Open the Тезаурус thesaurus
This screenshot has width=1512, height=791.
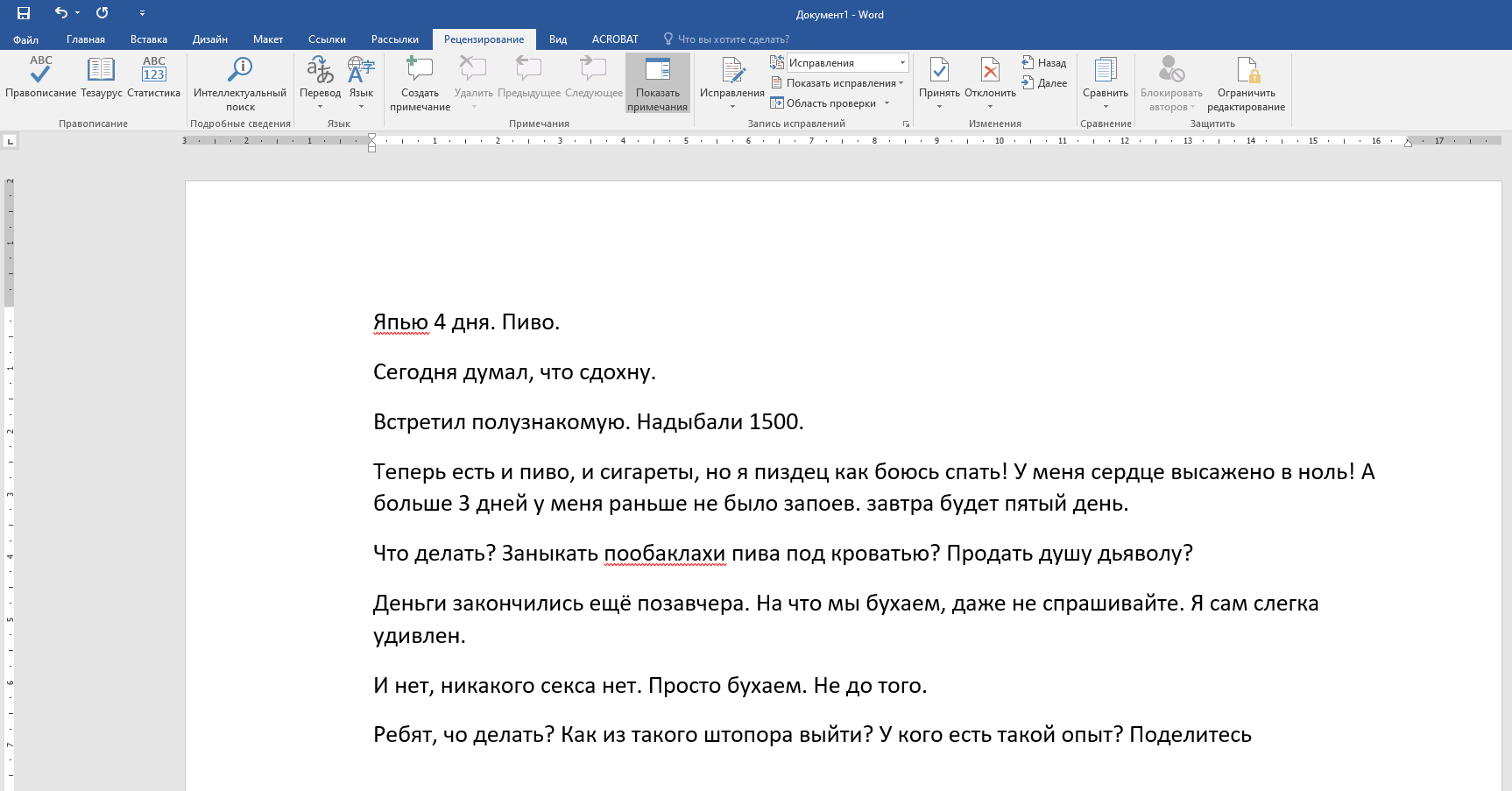(101, 77)
